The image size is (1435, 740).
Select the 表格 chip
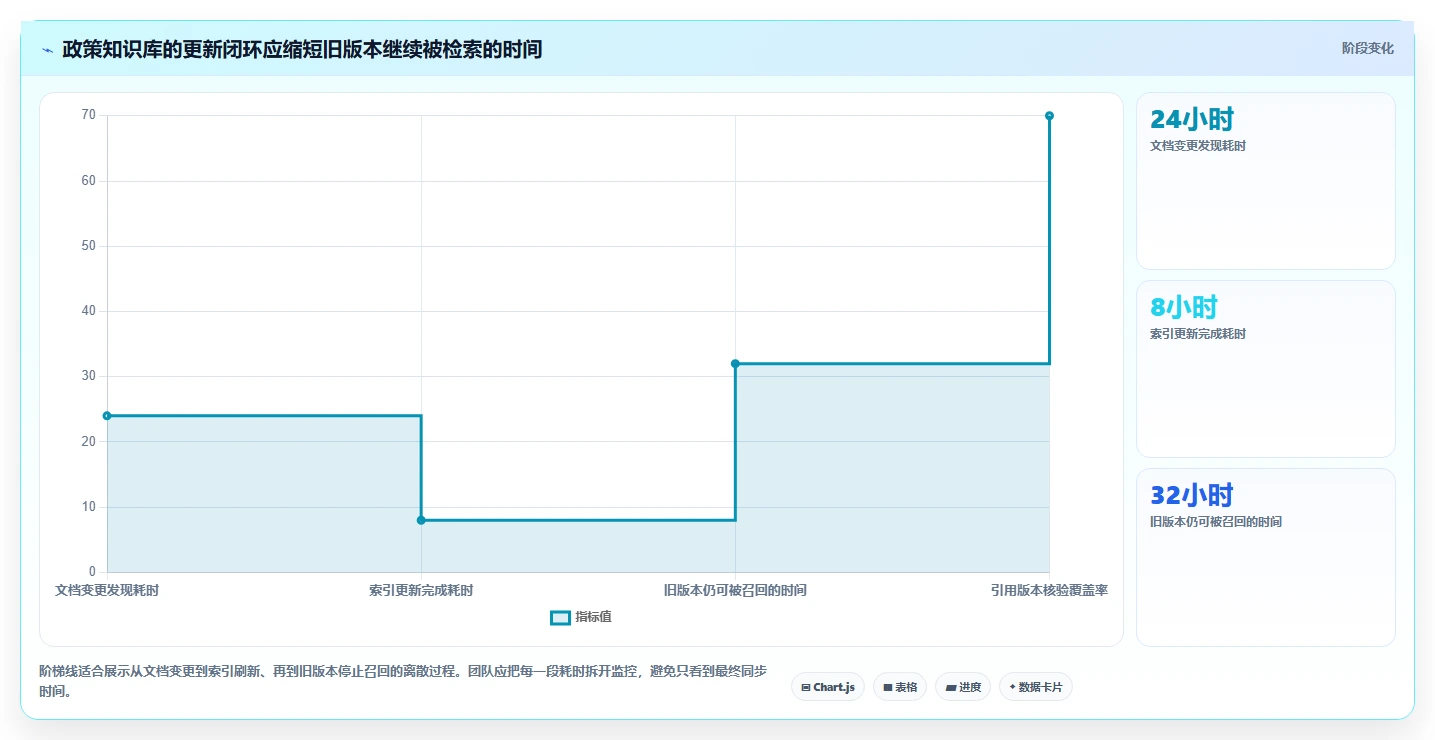[900, 687]
